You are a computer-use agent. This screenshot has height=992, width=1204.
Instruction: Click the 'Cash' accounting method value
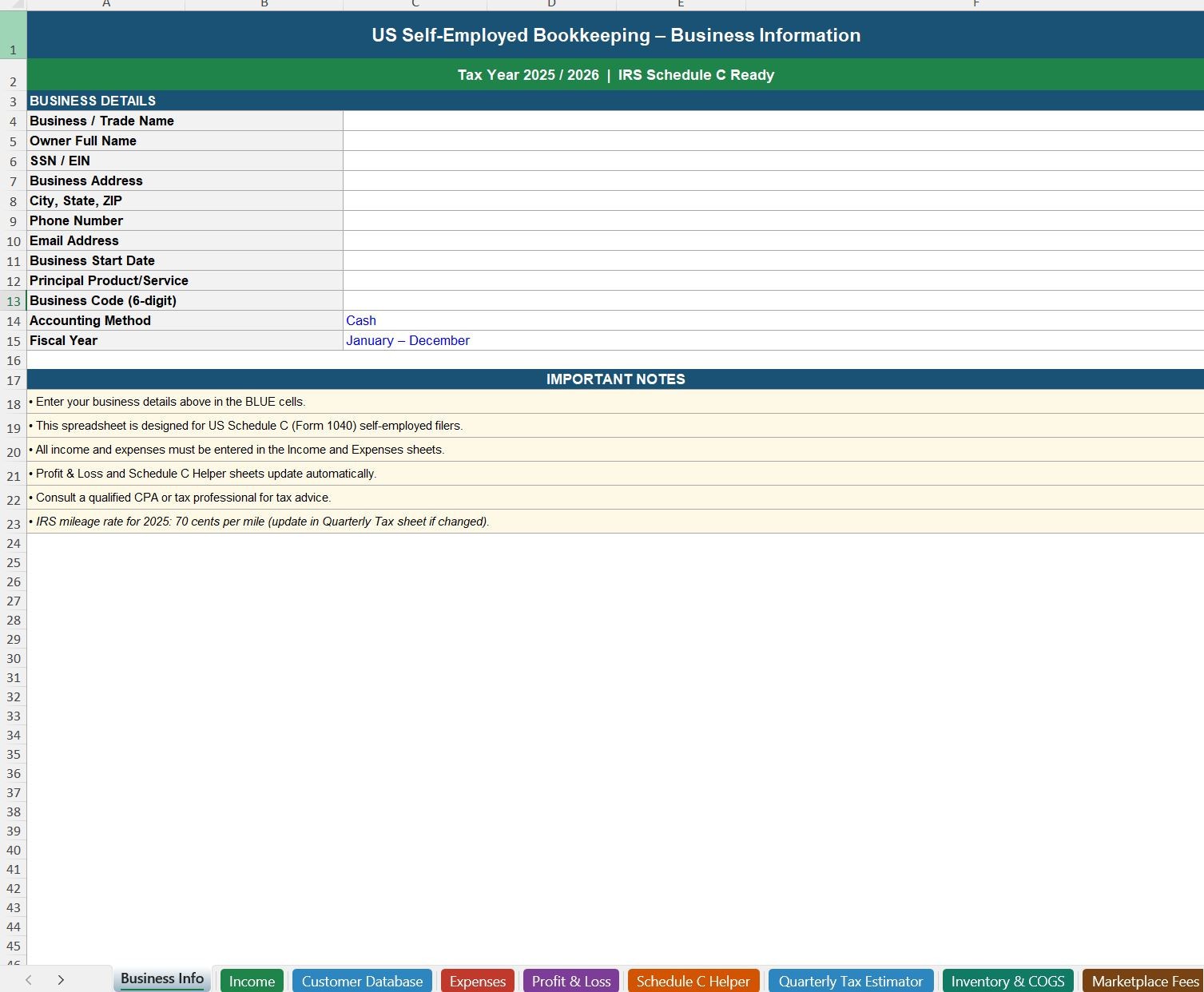click(x=773, y=320)
